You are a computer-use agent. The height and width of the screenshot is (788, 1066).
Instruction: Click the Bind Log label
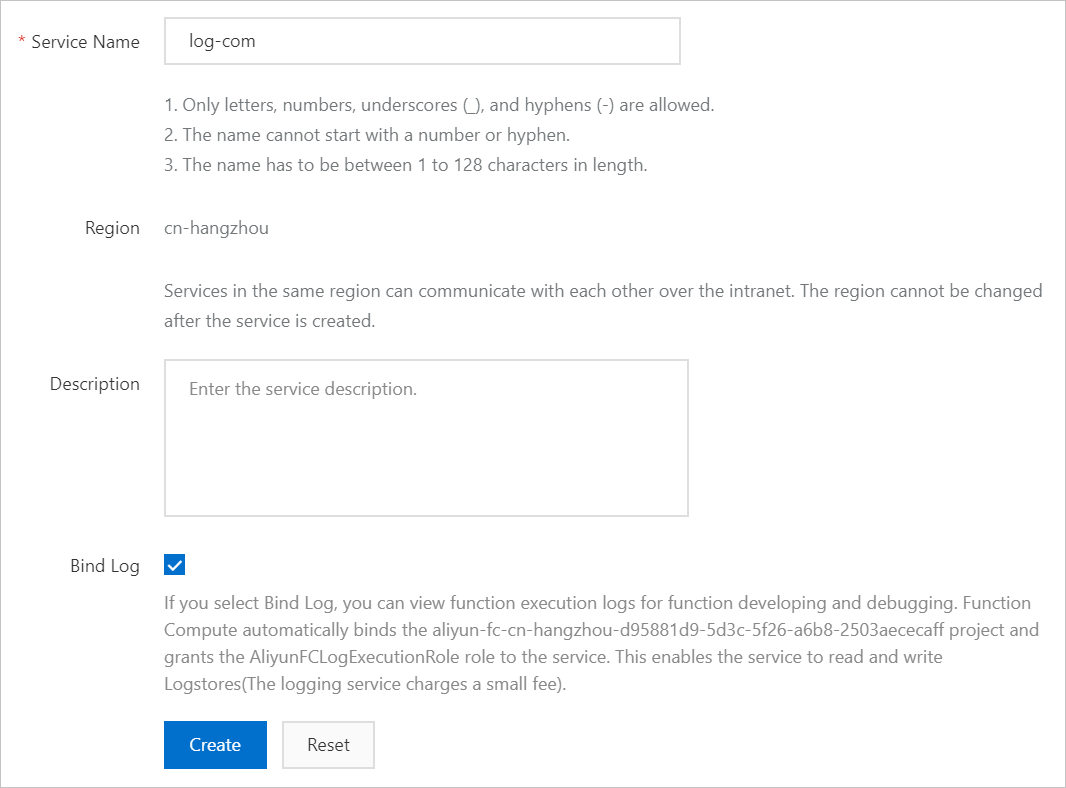[105, 566]
